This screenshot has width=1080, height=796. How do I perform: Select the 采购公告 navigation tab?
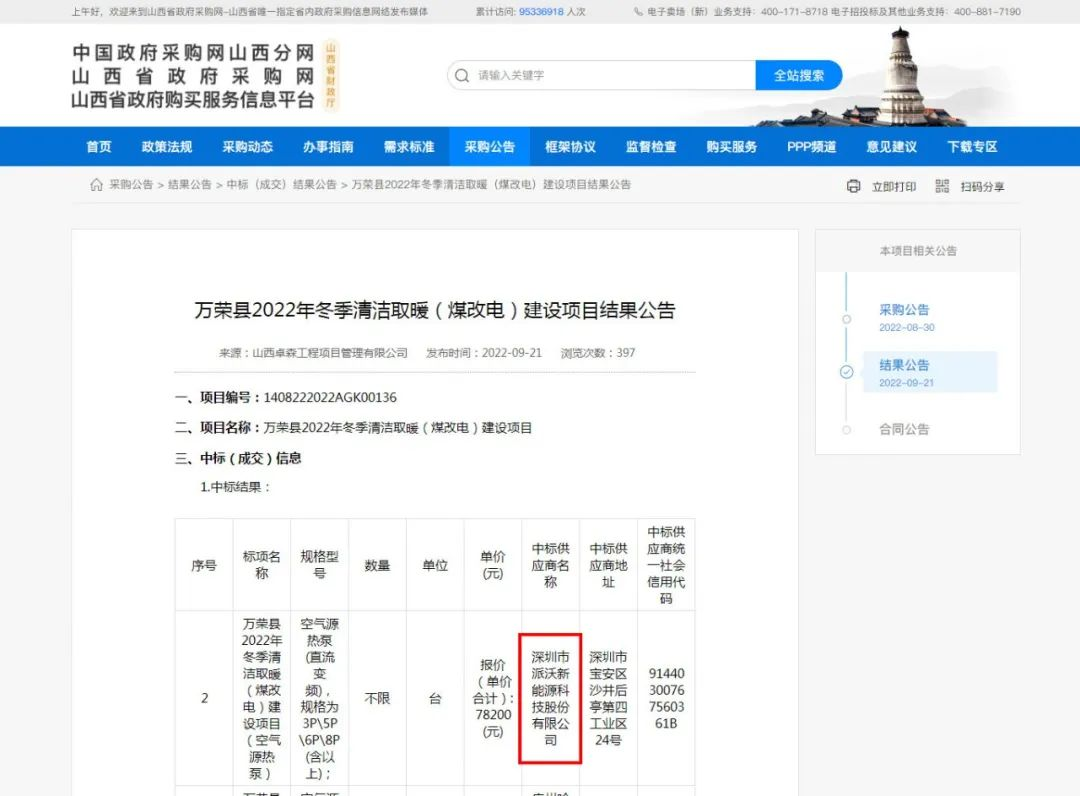pos(489,147)
